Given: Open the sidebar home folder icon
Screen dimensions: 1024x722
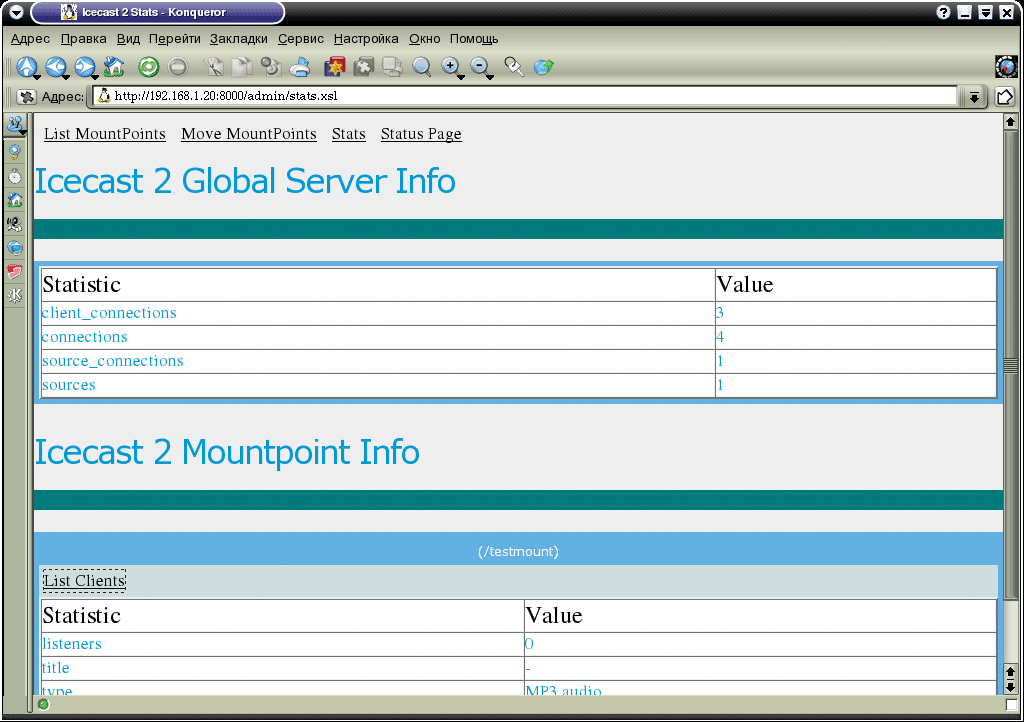Looking at the screenshot, I should (x=14, y=200).
